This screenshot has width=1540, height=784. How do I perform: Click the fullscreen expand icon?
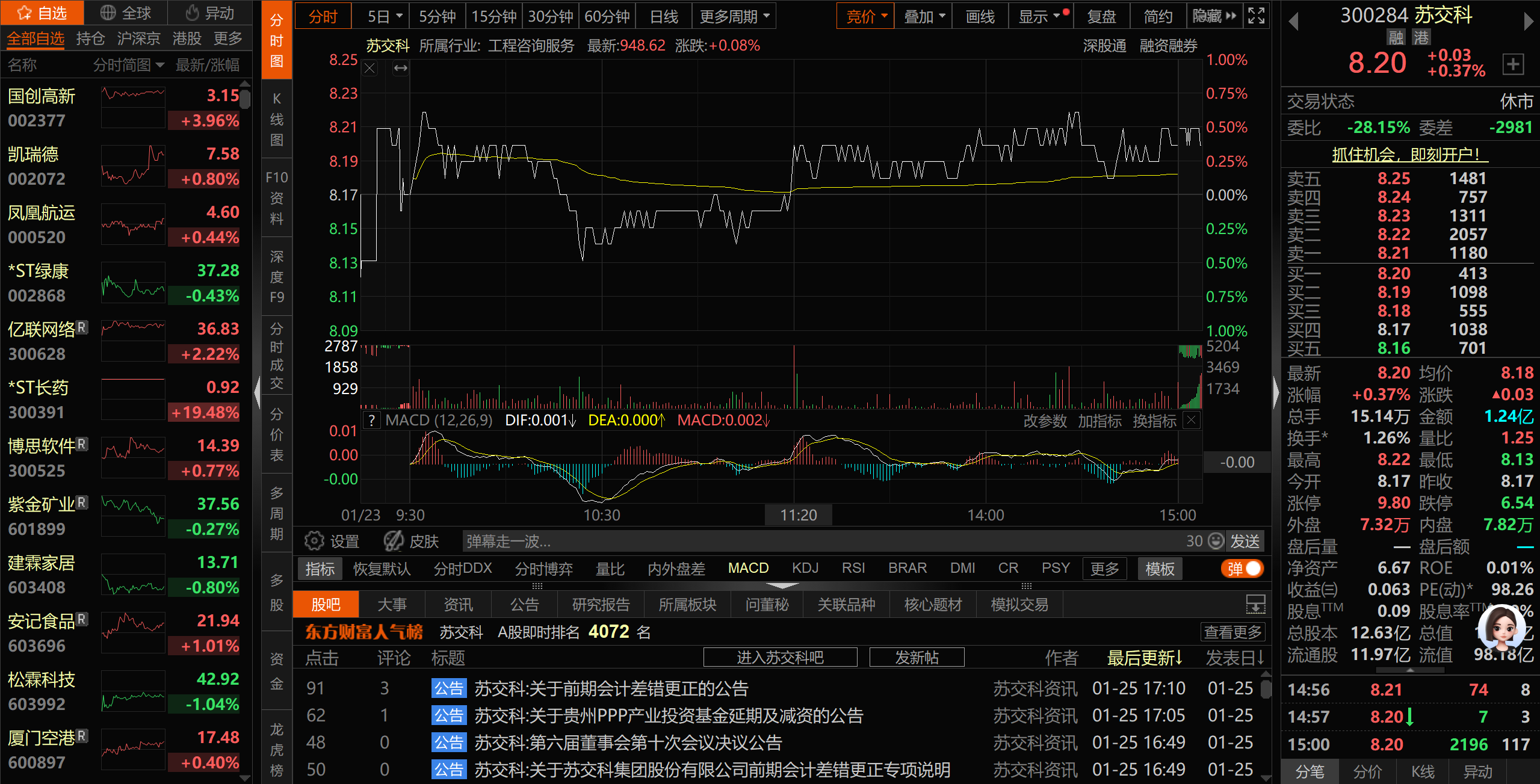click(x=1257, y=16)
